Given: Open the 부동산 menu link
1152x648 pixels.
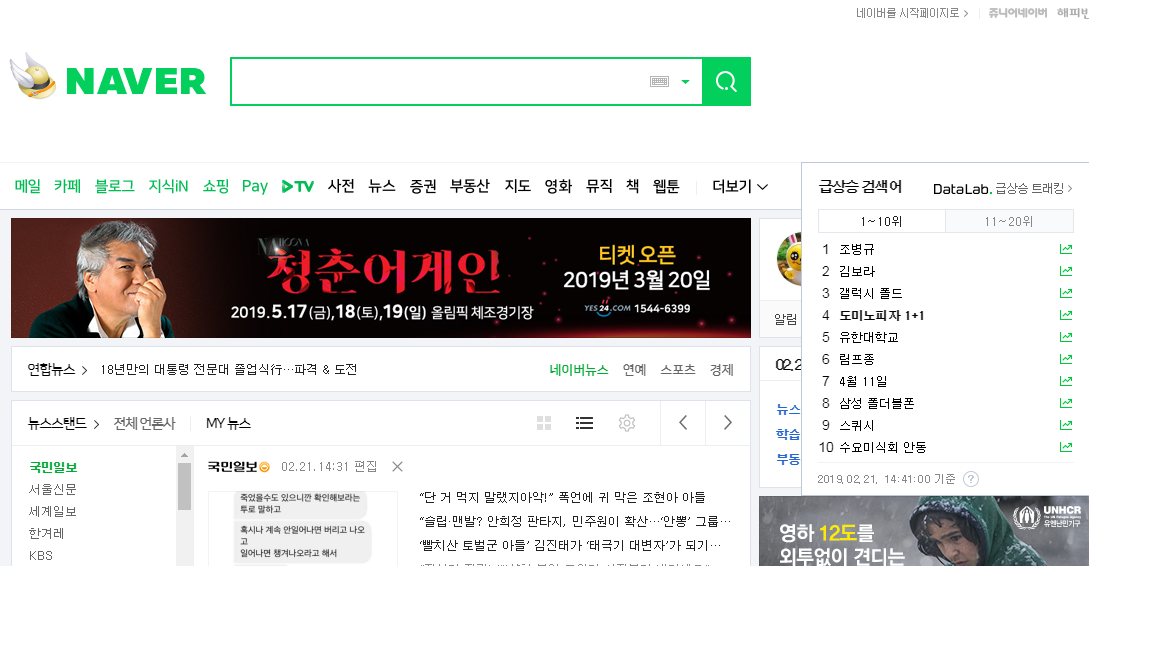Looking at the screenshot, I should click(x=469, y=186).
